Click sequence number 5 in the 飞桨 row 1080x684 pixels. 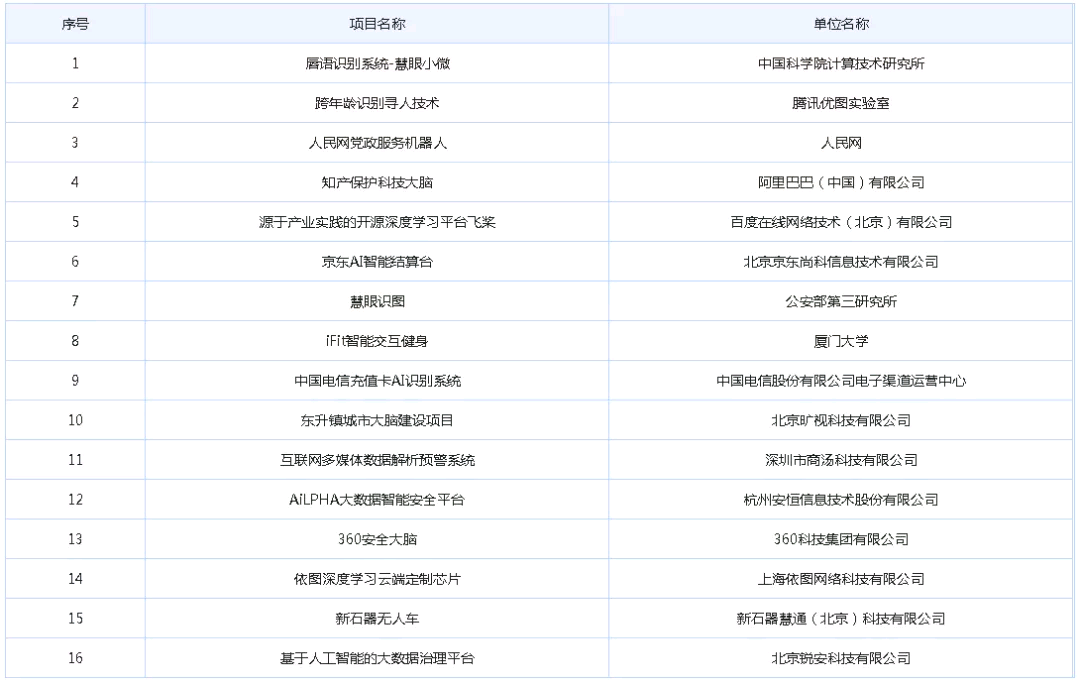pyautogui.click(x=75, y=222)
